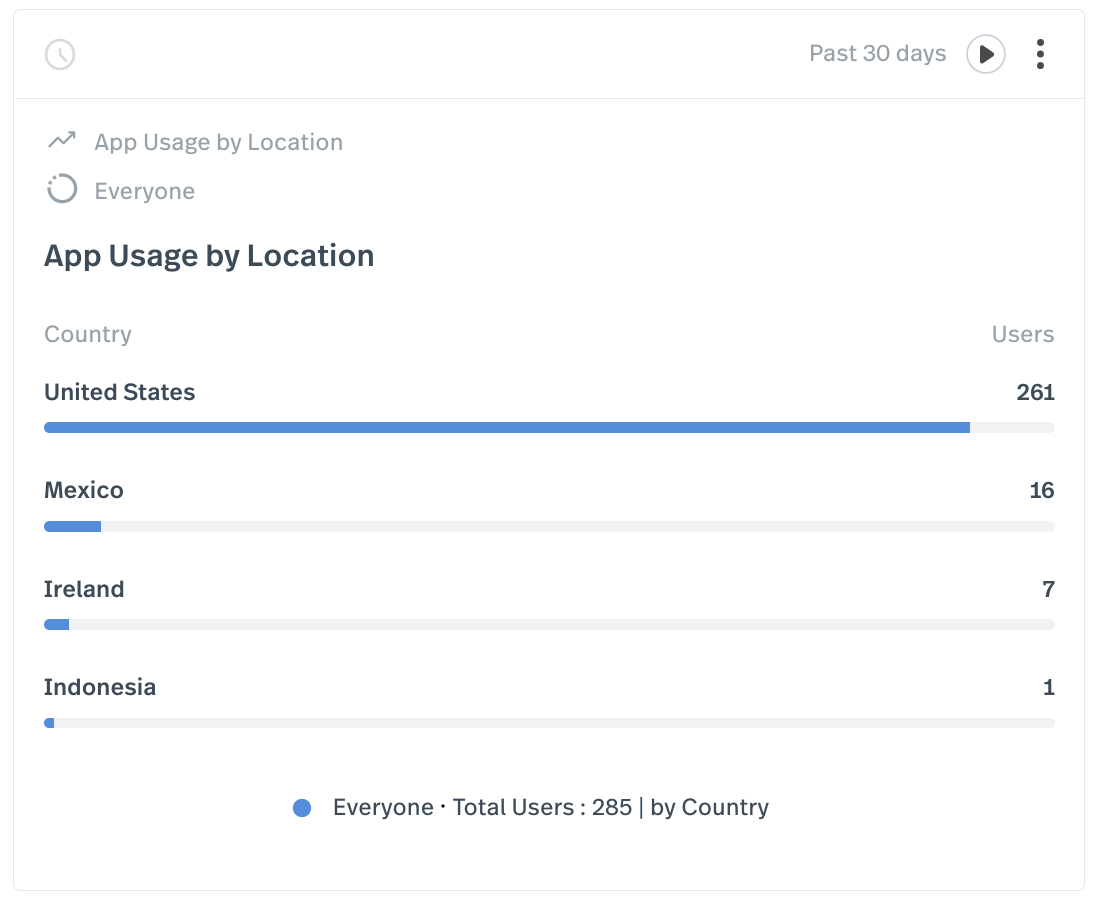
Task: Click the Everyone audience label
Action: tap(144, 190)
